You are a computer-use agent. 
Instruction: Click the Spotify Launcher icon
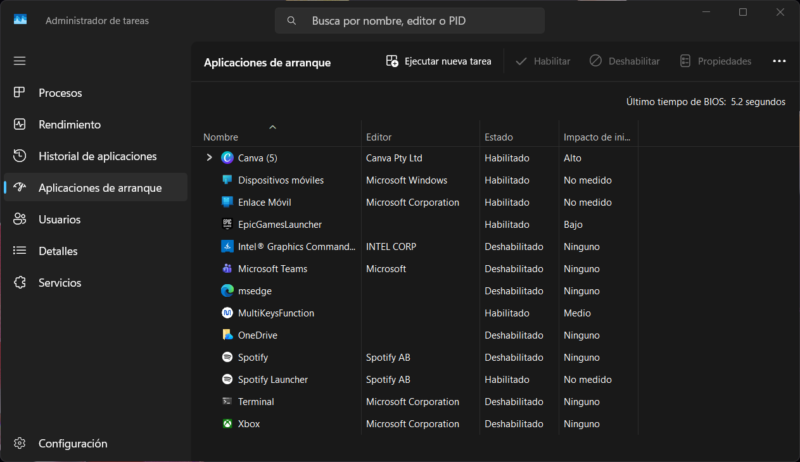[227, 379]
